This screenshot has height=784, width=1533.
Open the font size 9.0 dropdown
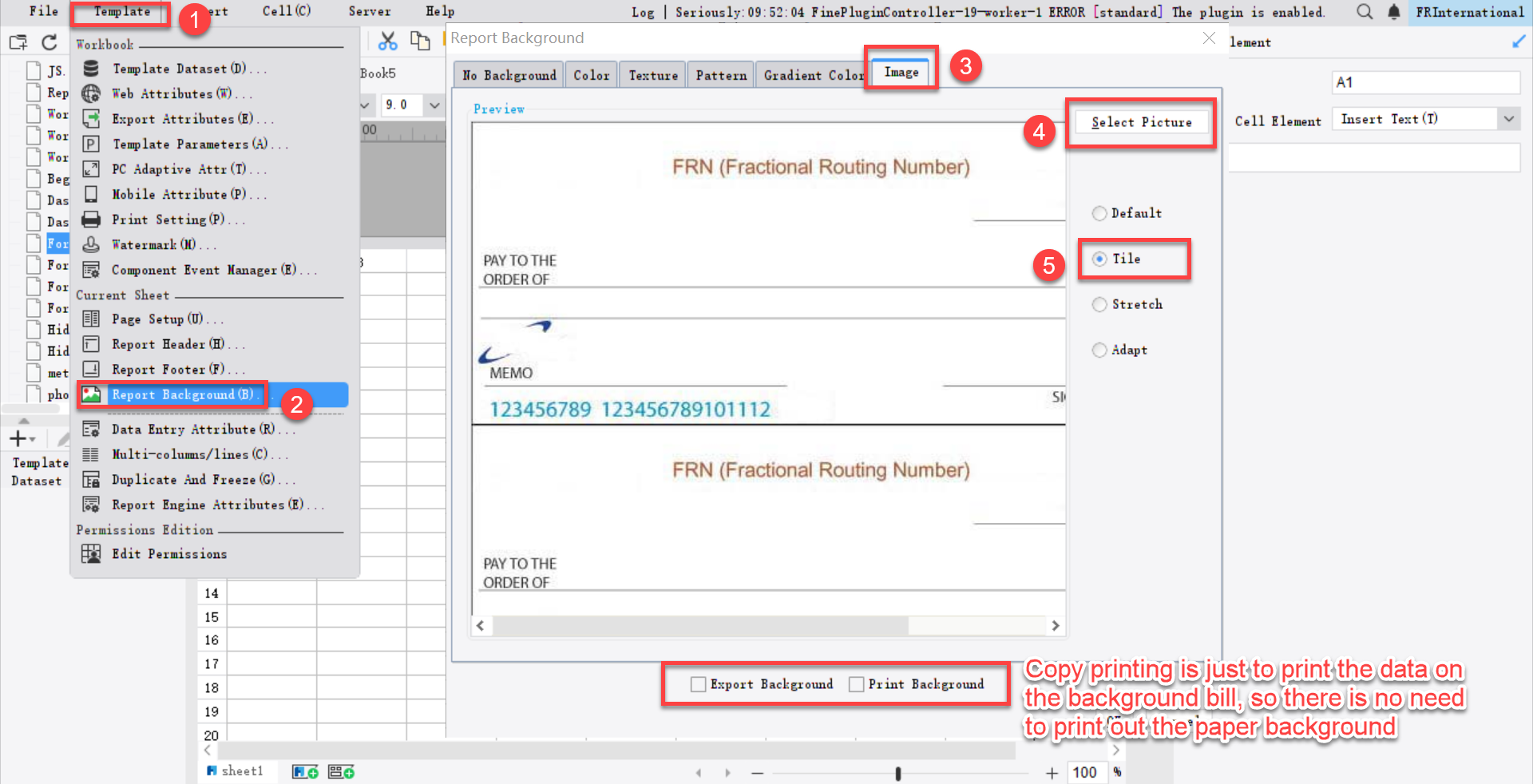click(x=434, y=105)
